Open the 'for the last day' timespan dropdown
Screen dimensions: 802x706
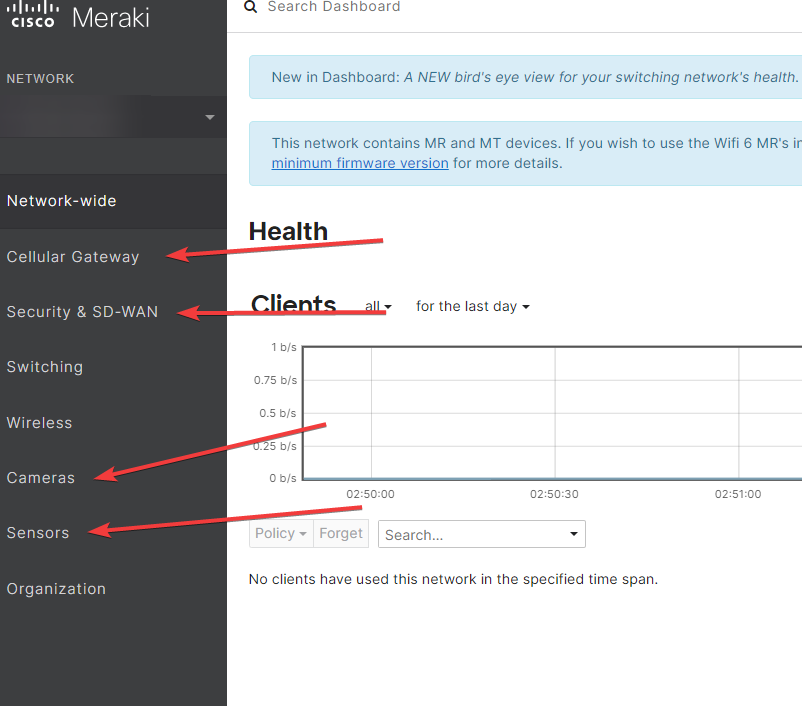pos(473,306)
